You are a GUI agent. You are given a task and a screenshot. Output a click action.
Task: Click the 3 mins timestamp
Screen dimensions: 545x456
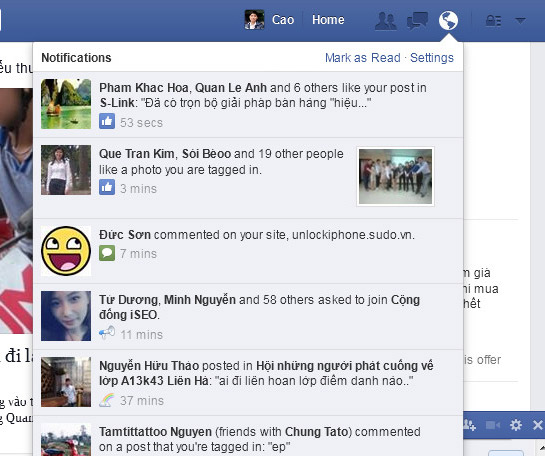(x=138, y=189)
